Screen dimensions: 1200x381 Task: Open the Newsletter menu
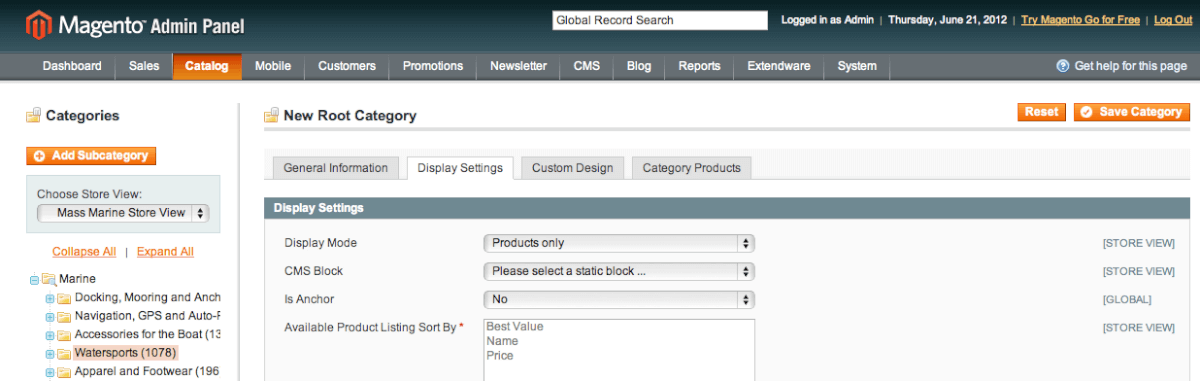(x=518, y=67)
